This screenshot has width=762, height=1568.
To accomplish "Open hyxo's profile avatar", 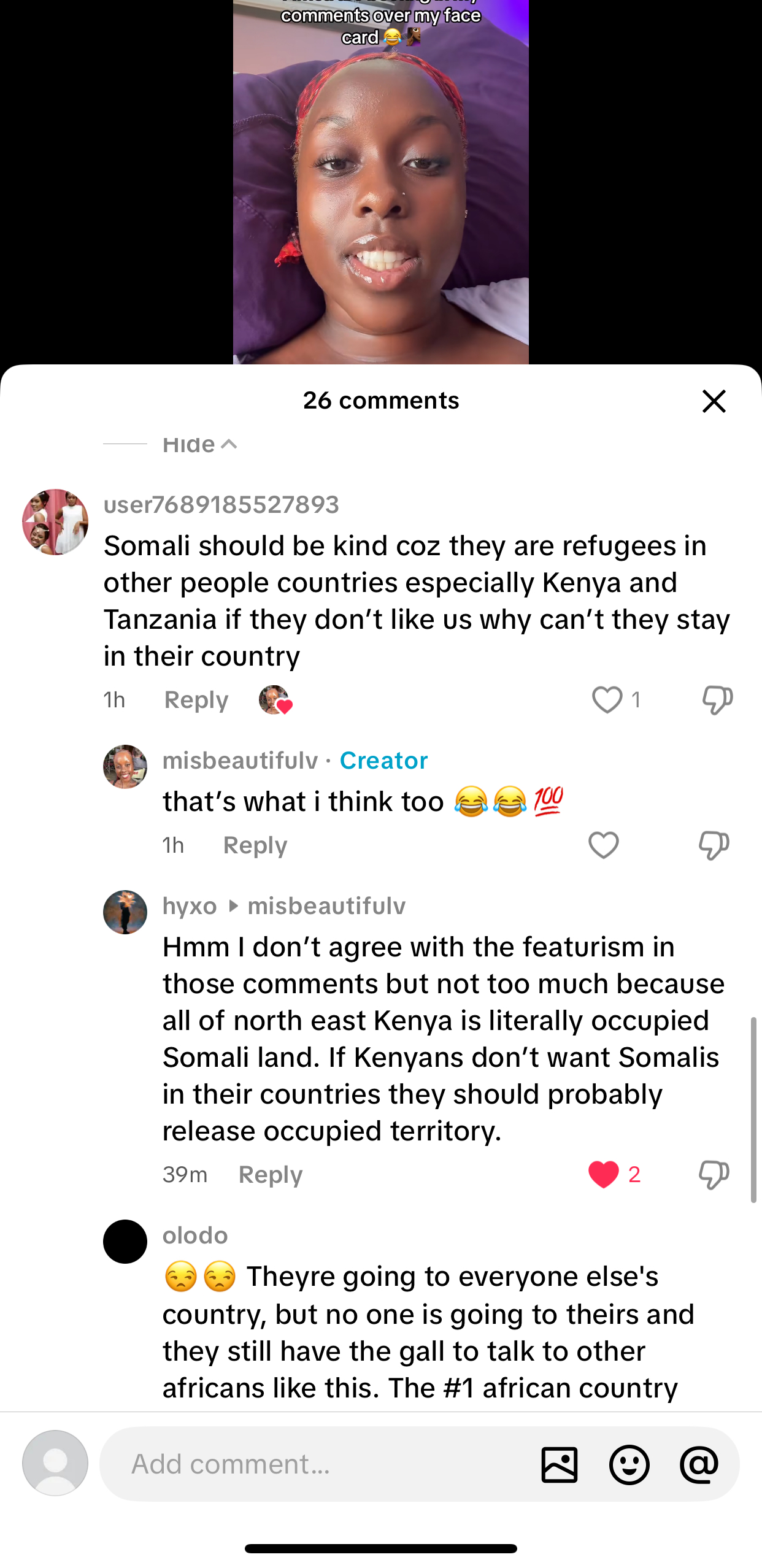I will pyautogui.click(x=125, y=912).
